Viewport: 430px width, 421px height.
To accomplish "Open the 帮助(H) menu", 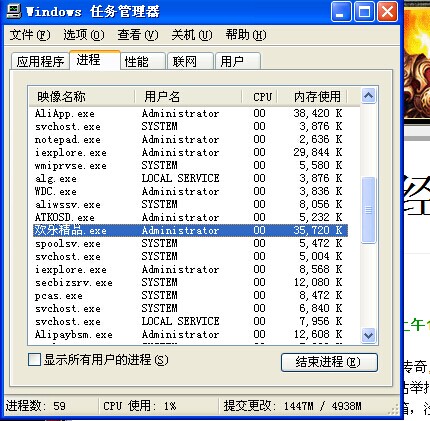I will point(246,35).
